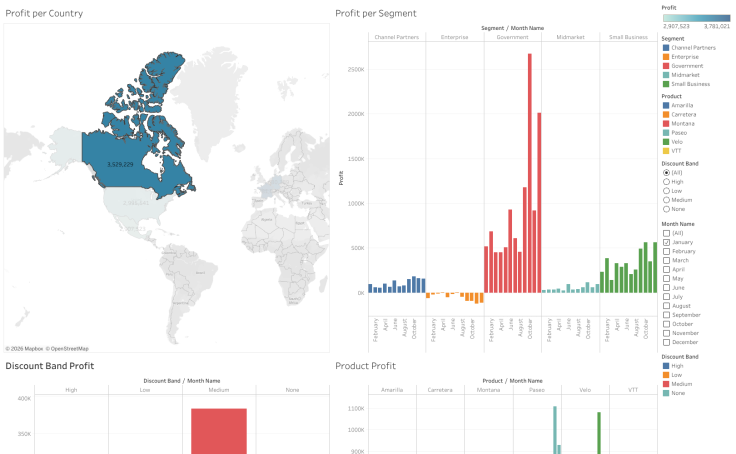Choose the Low discount band radio option
736x454 pixels.
[666, 191]
